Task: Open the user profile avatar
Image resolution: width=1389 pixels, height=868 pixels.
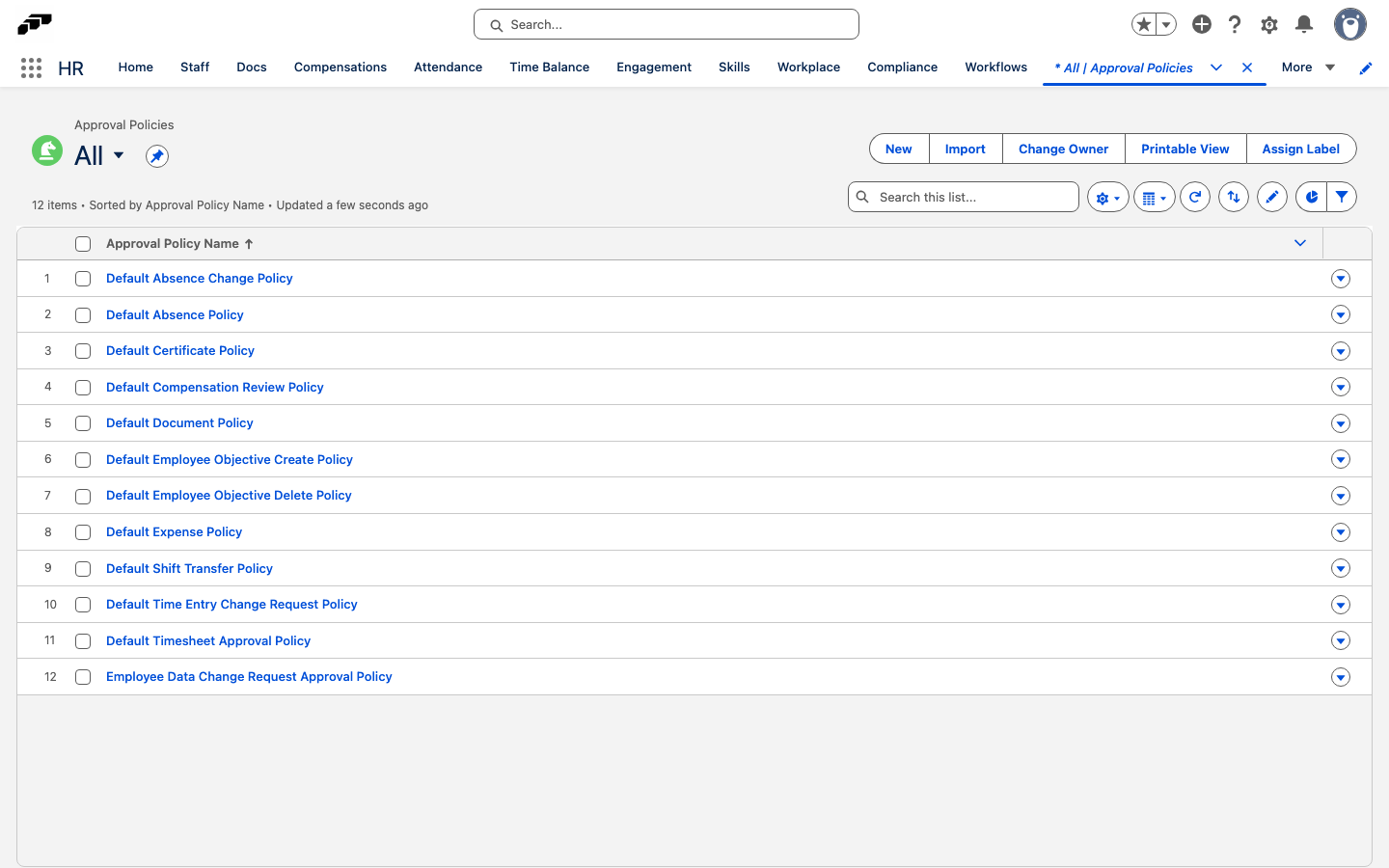Action: [x=1350, y=24]
